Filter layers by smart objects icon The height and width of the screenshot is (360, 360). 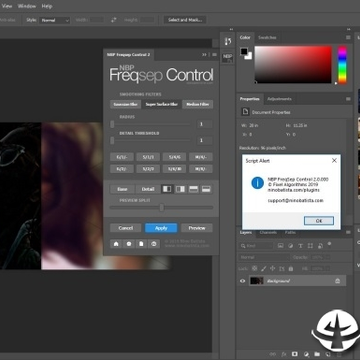click(x=320, y=246)
